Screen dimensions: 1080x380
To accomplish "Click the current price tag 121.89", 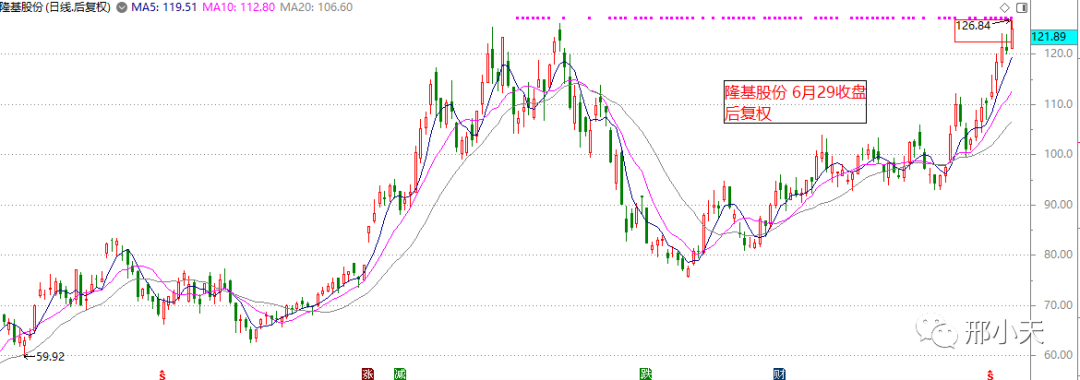I will click(1053, 37).
